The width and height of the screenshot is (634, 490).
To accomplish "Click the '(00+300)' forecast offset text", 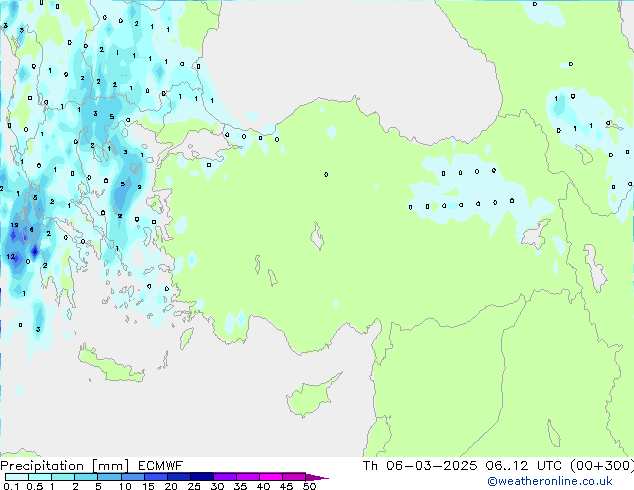I will (602, 466).
